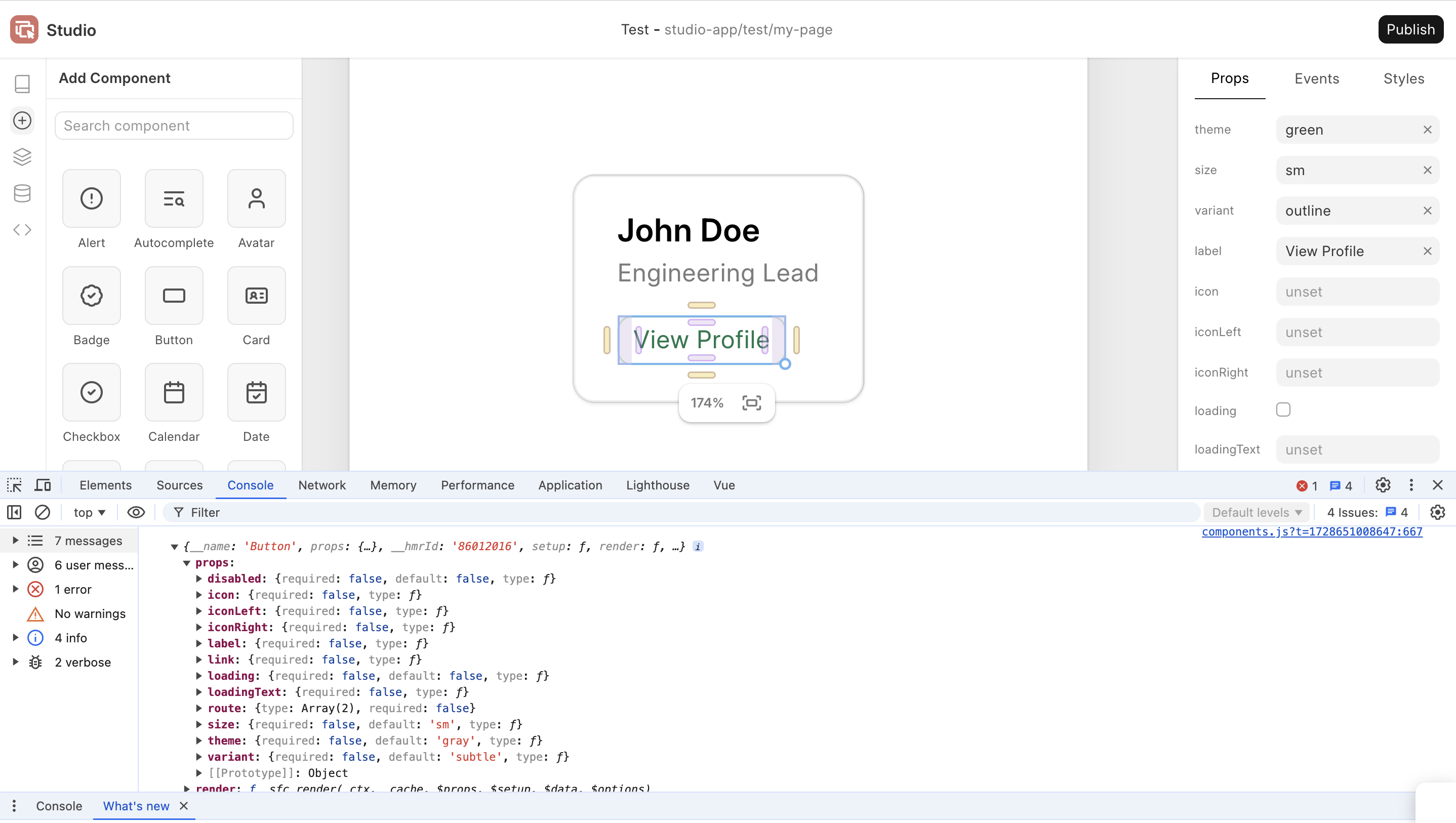
Task: Open the Elements DevTools tab
Action: 105,485
